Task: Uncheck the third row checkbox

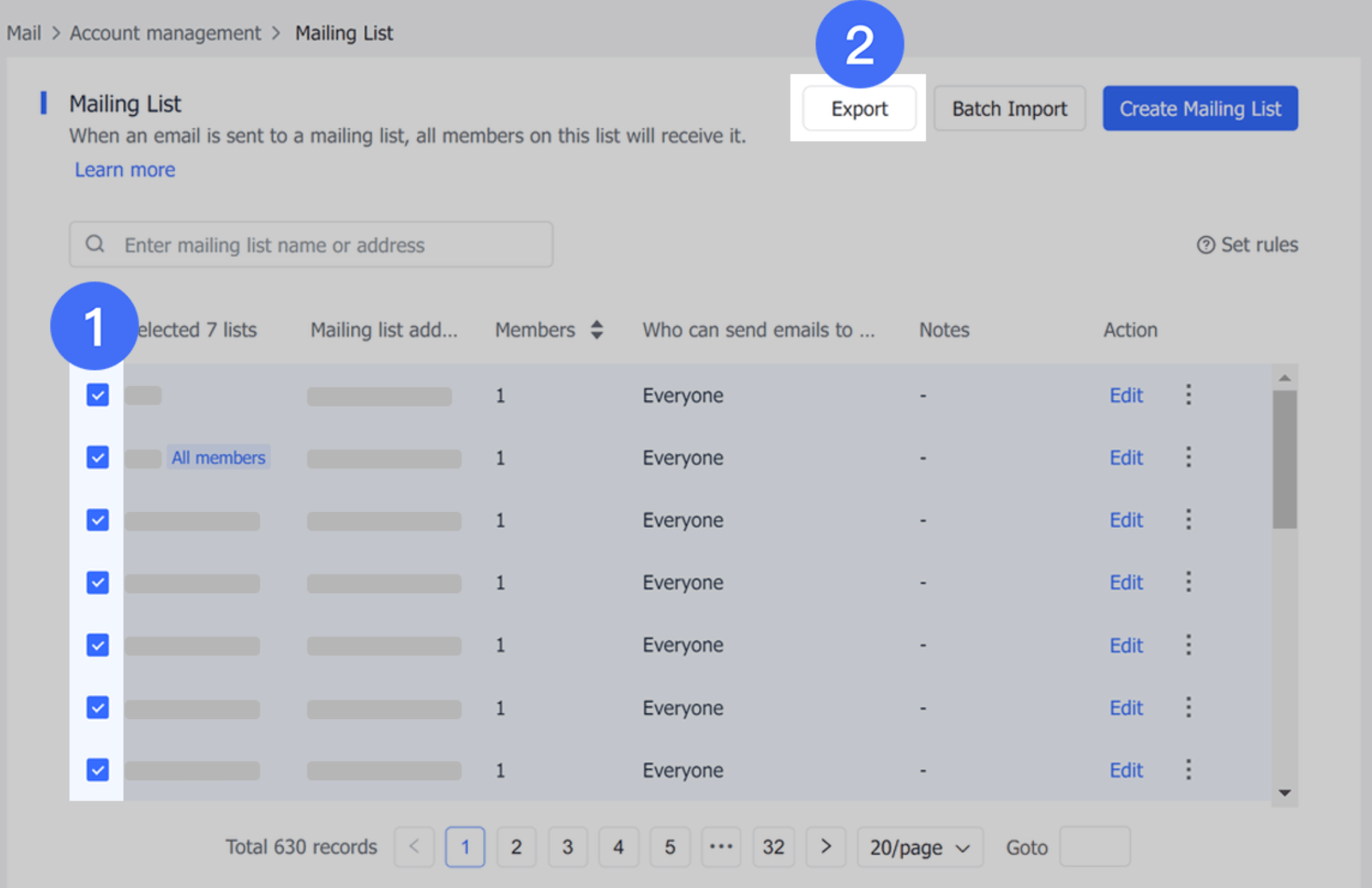Action: coord(98,520)
